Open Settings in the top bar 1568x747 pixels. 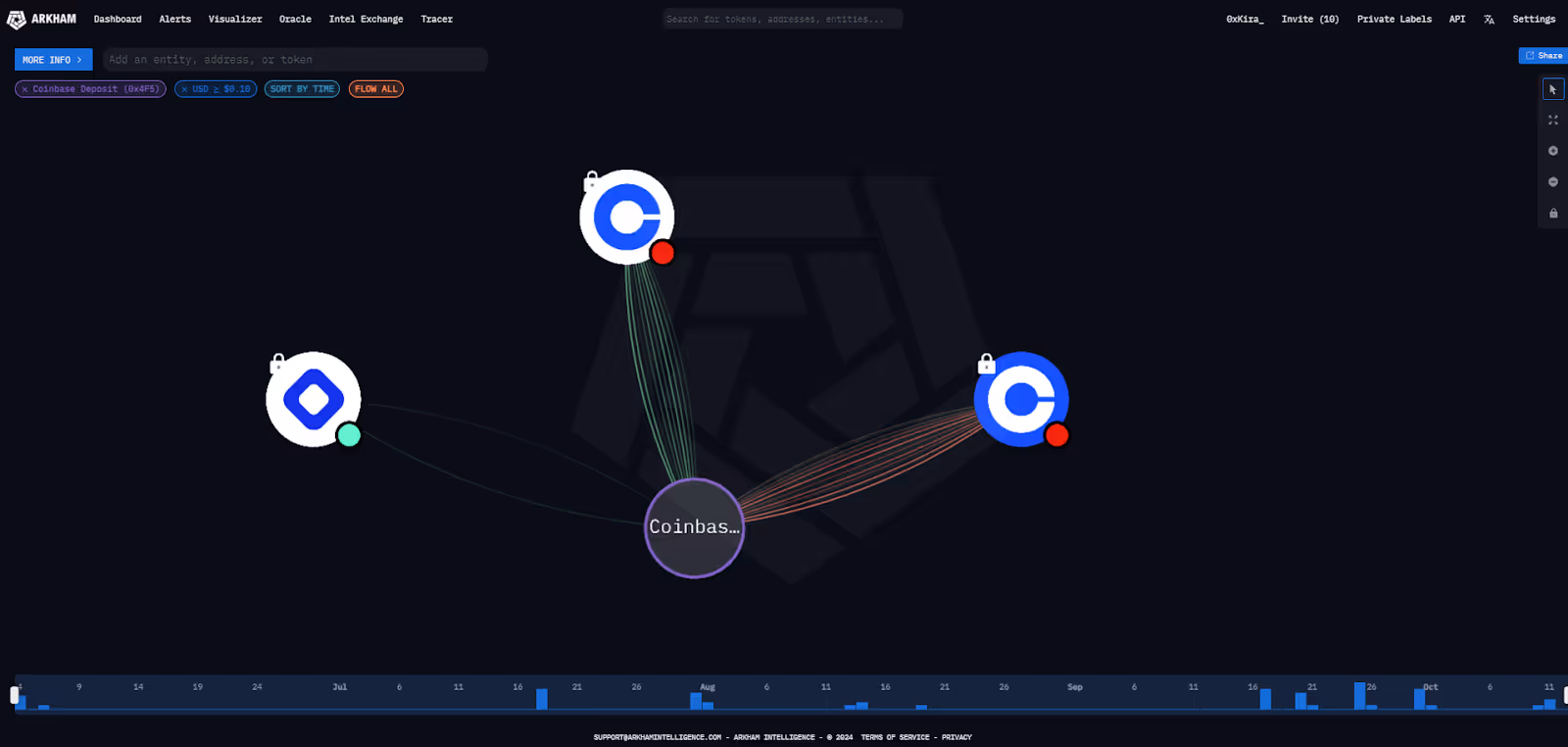point(1534,19)
